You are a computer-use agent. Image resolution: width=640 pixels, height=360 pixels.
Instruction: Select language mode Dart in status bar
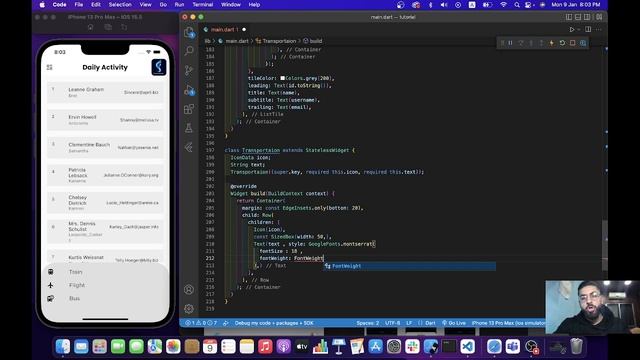coord(430,323)
